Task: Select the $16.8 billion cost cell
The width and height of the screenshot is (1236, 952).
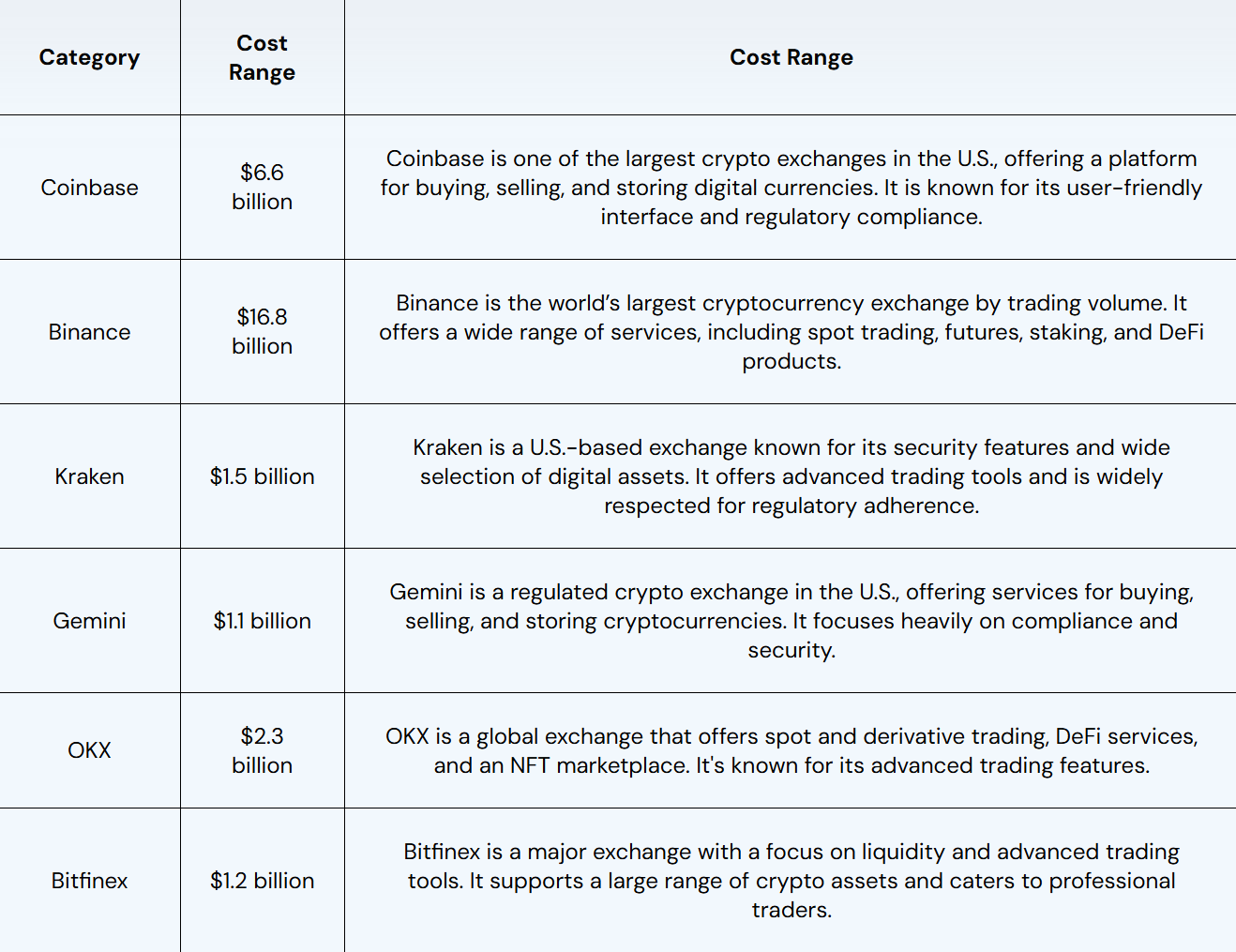Action: pyautogui.click(x=262, y=331)
